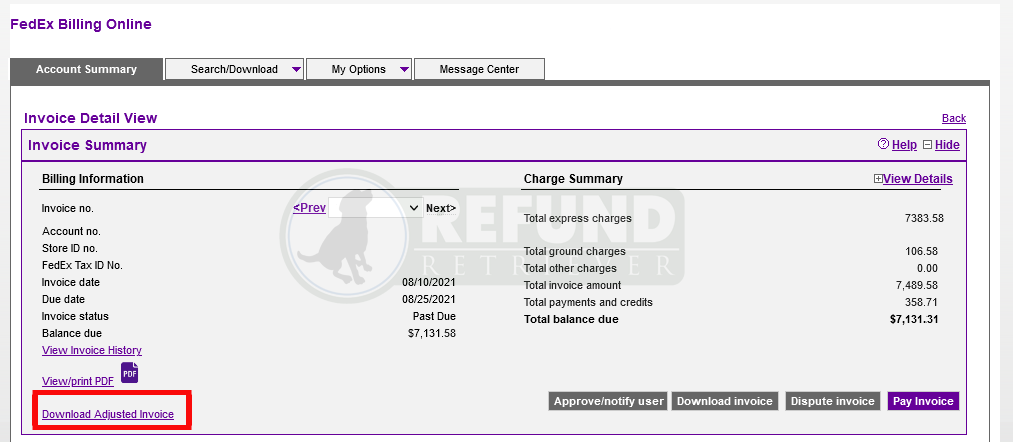Click the Account no. label
1013x442 pixels.
coord(71,231)
